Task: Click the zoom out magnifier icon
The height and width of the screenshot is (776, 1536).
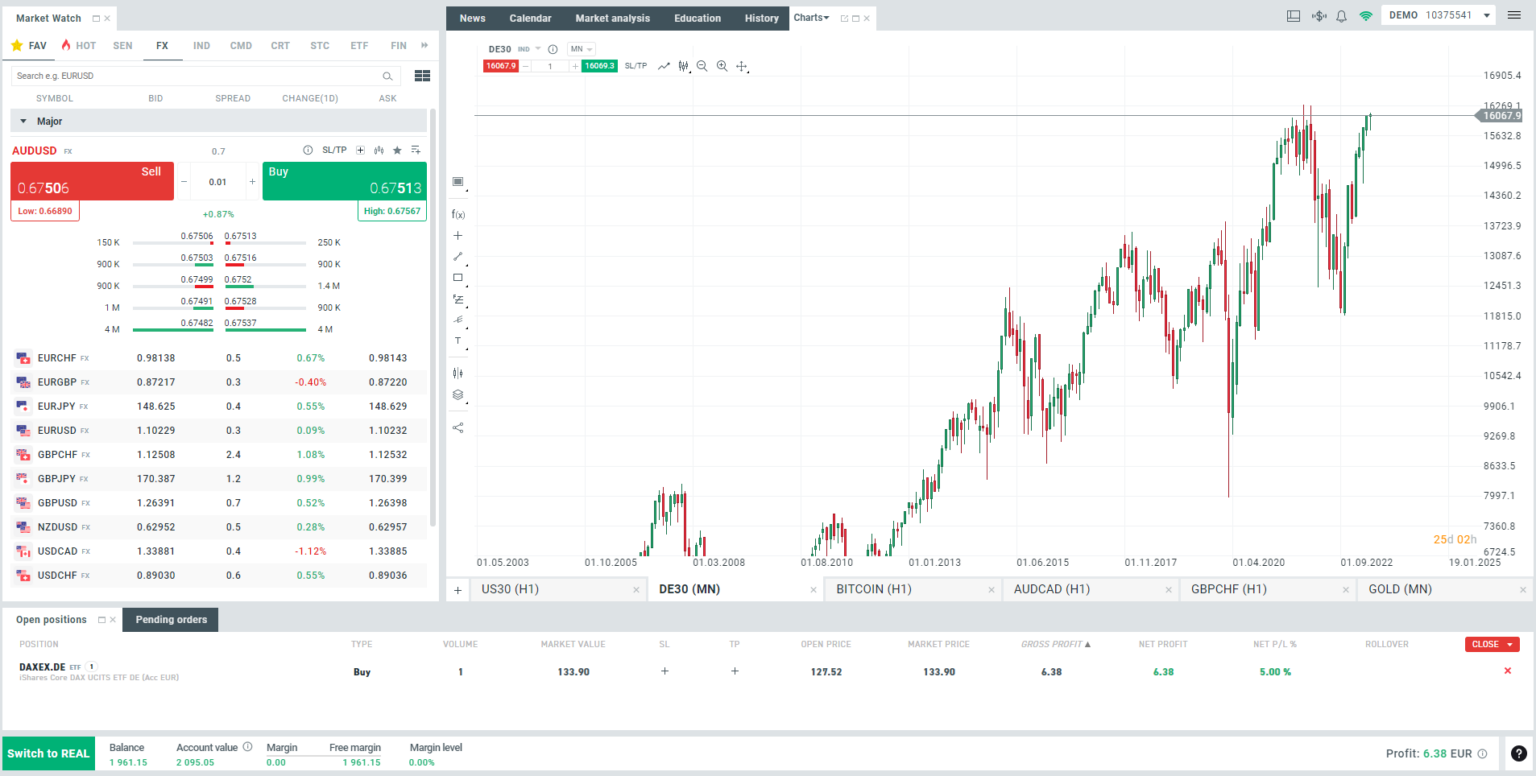Action: click(x=702, y=66)
